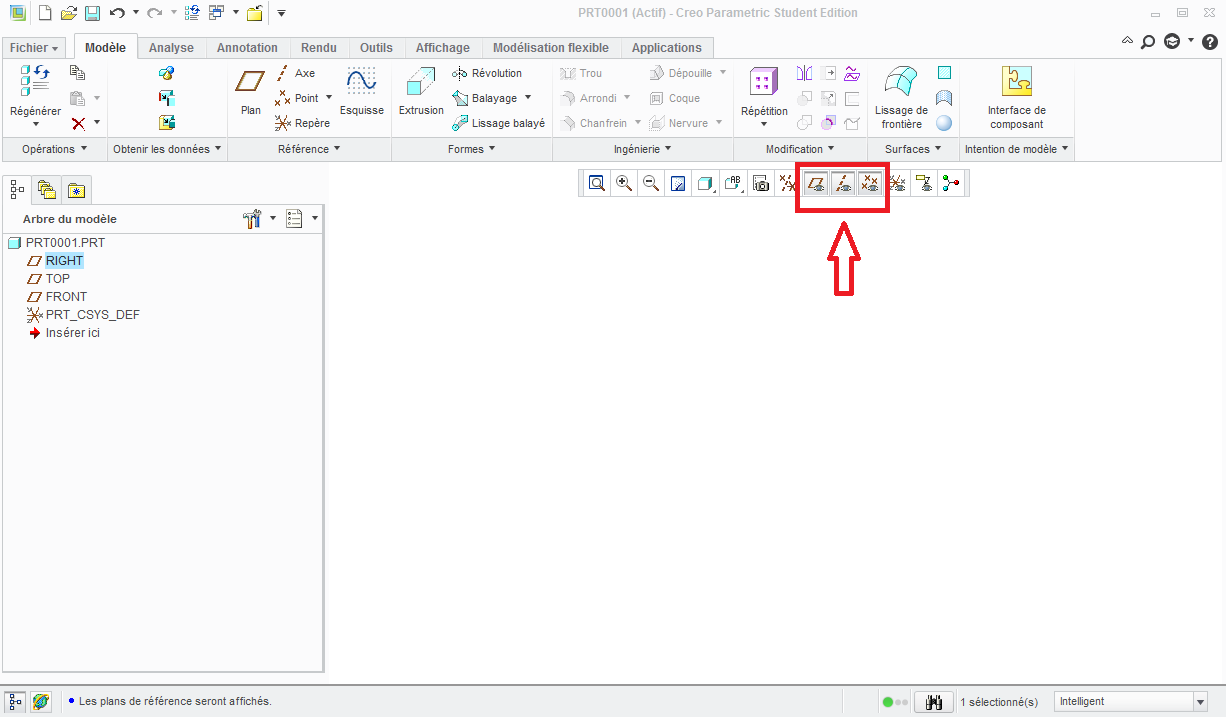Screen dimensions: 1226x717
Task: Click the copy icon in Opérations group
Action: (x=78, y=73)
